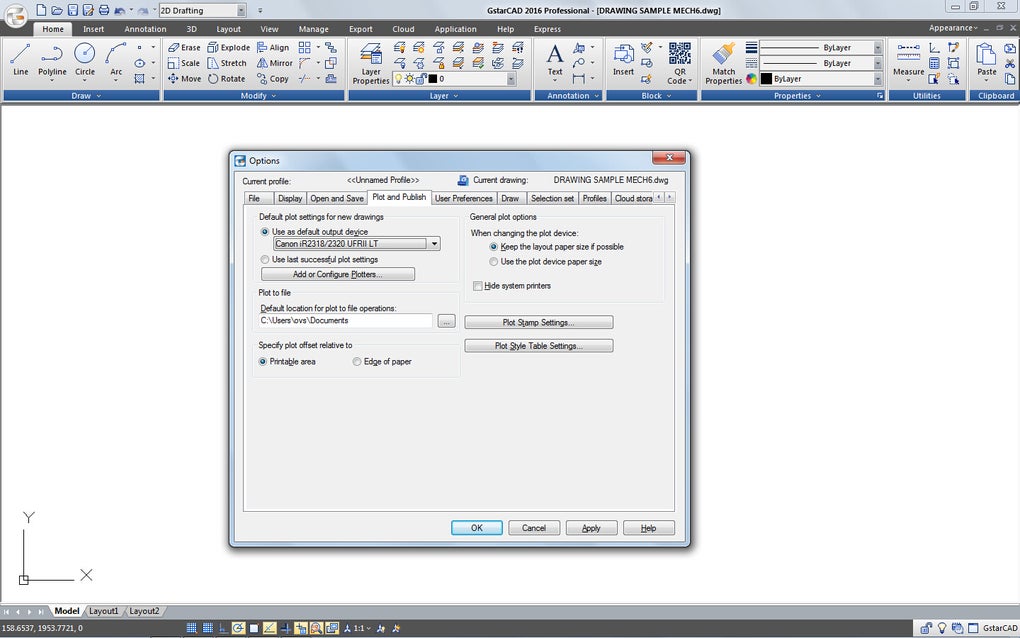This screenshot has width=1020, height=638.
Task: Select 'Use last successful plot settings' radio
Action: [x=265, y=259]
